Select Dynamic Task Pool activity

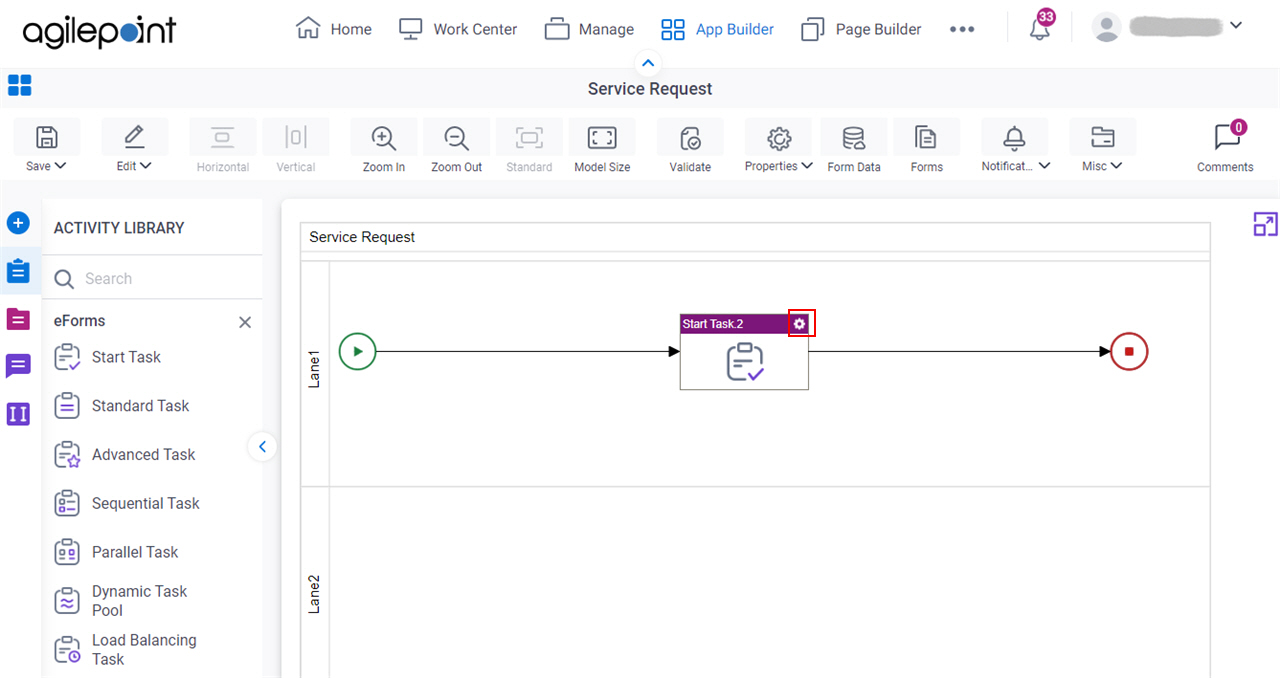click(x=120, y=601)
